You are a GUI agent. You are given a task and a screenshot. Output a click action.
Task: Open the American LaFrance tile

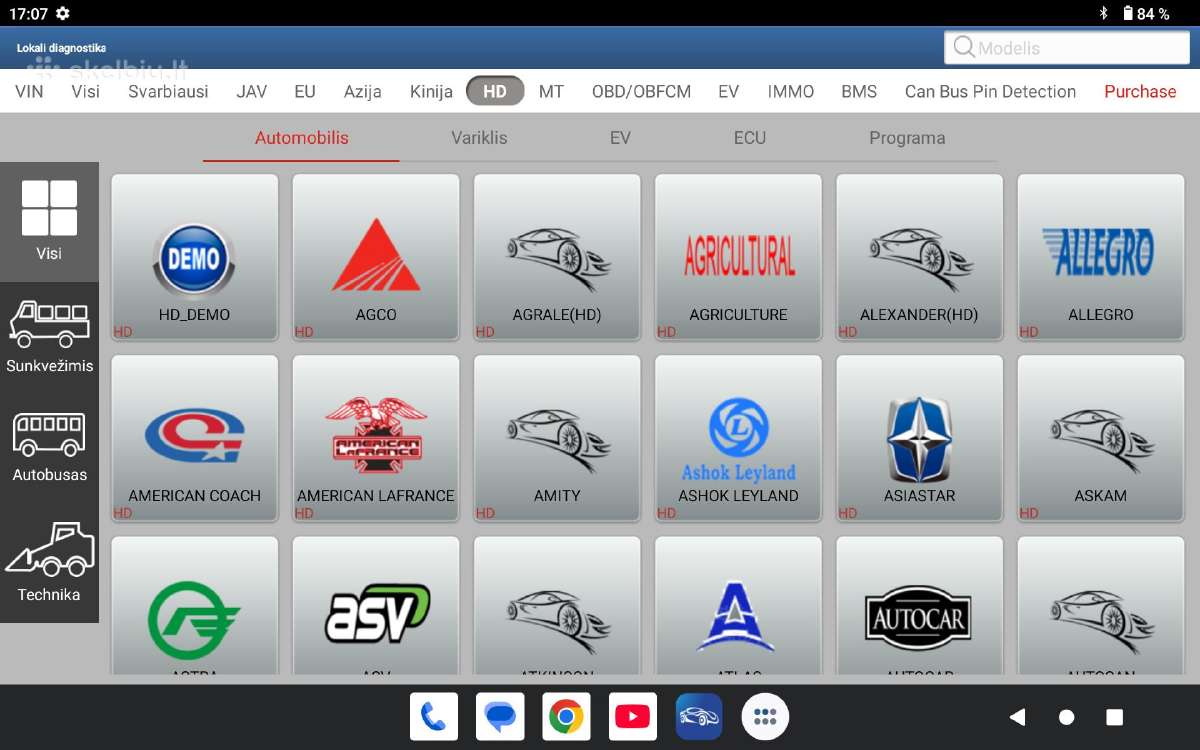376,438
